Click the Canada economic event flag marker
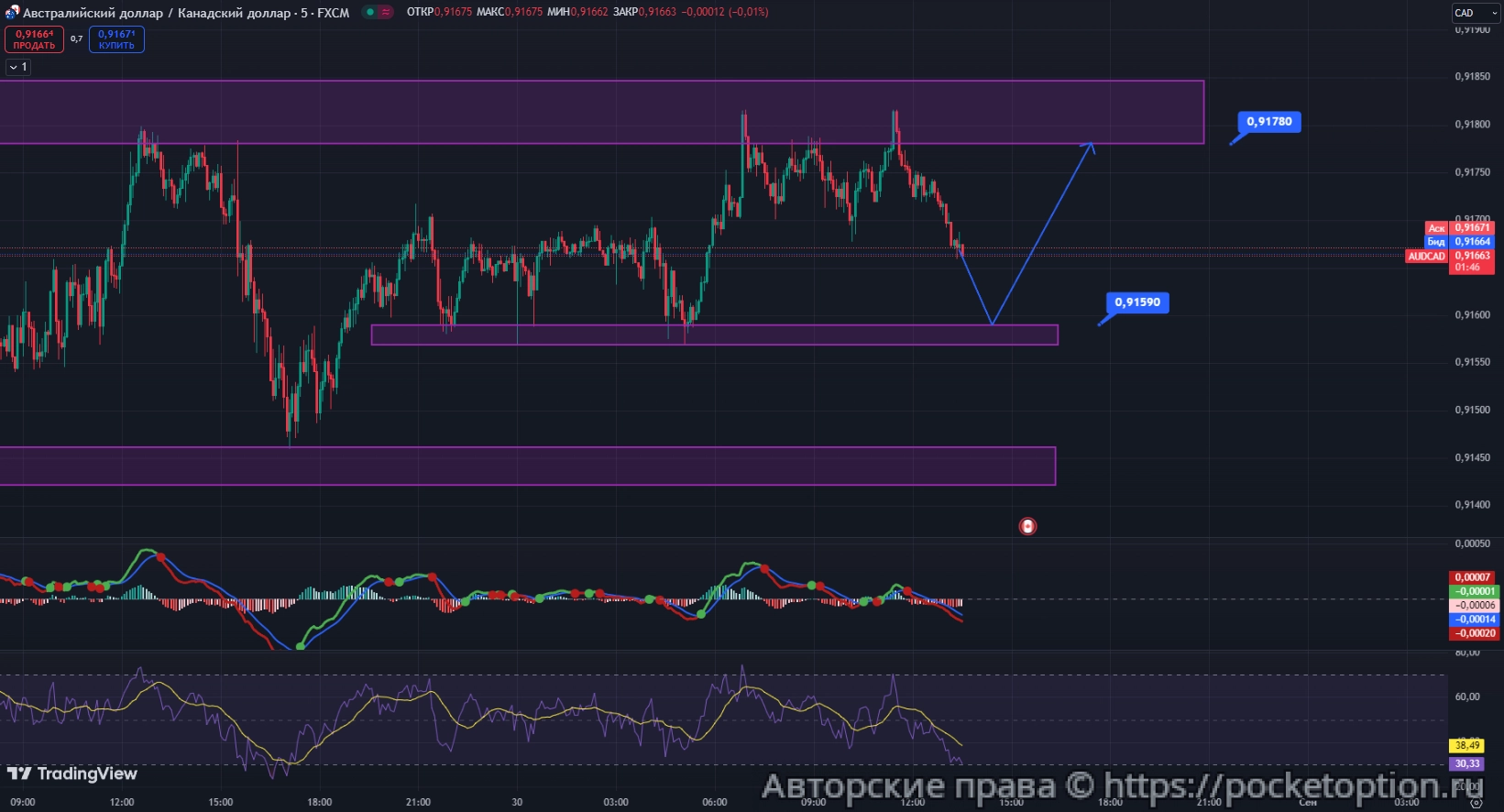Image resolution: width=1504 pixels, height=812 pixels. coord(1027,526)
